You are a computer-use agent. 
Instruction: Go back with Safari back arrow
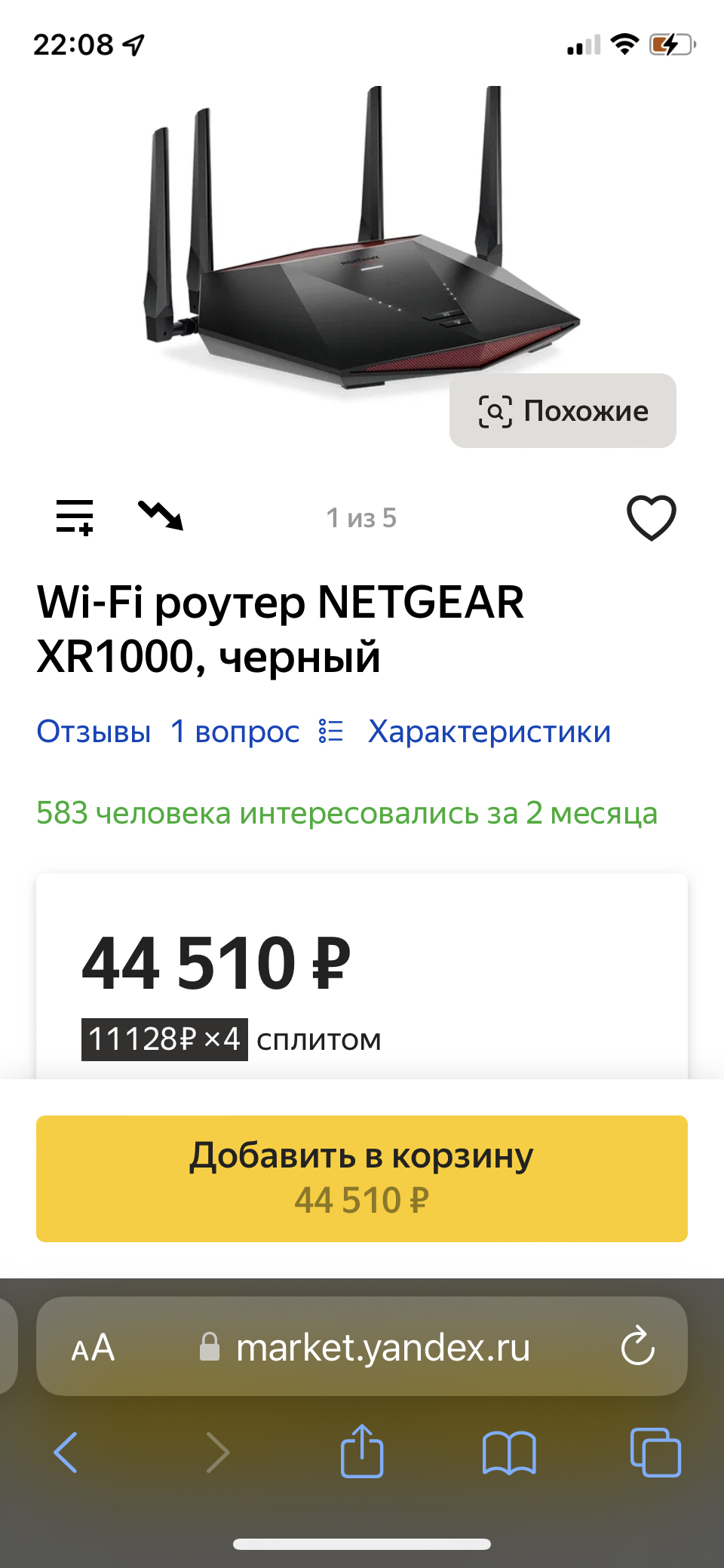pos(66,1452)
